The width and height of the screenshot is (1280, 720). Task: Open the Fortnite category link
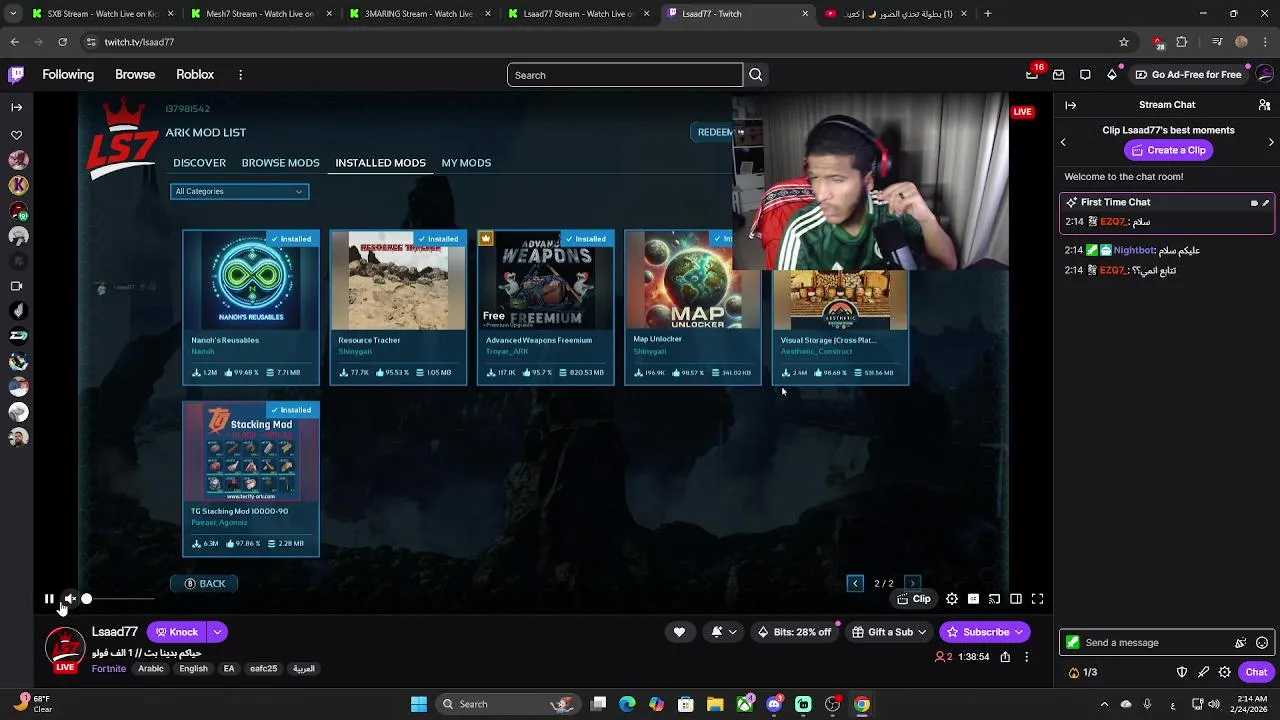click(109, 669)
